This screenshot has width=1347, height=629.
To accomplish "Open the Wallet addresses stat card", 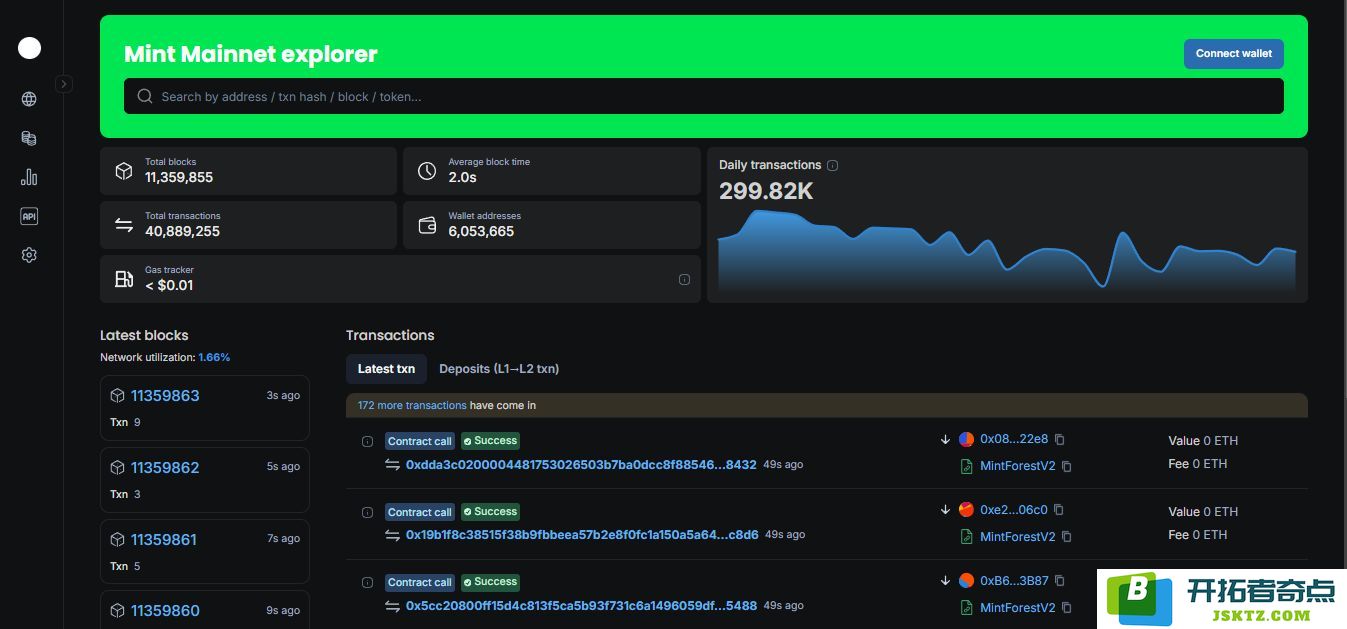I will (552, 225).
